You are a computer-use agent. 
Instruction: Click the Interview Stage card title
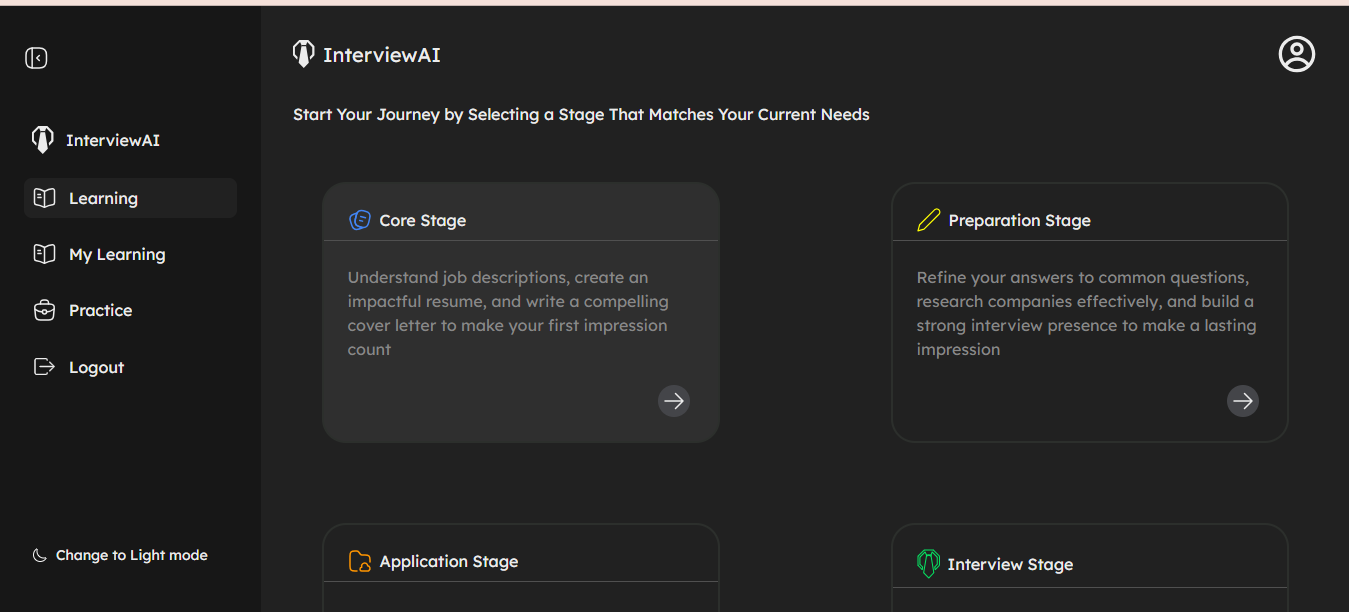1010,564
